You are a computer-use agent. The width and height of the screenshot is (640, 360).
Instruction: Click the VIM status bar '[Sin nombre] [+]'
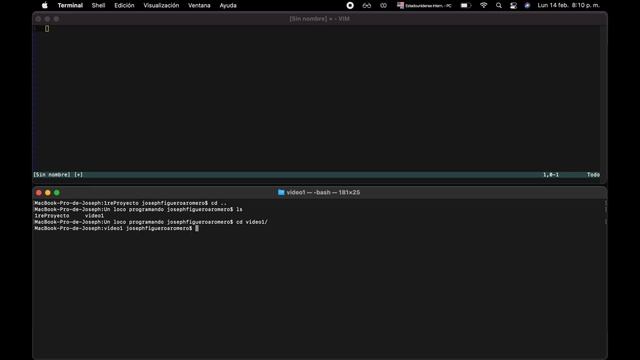(58, 175)
